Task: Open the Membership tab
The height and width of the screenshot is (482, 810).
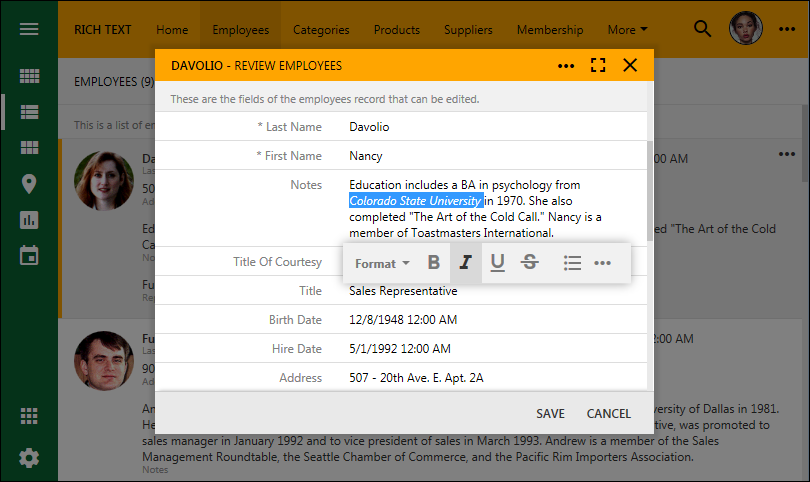Action: [x=550, y=29]
